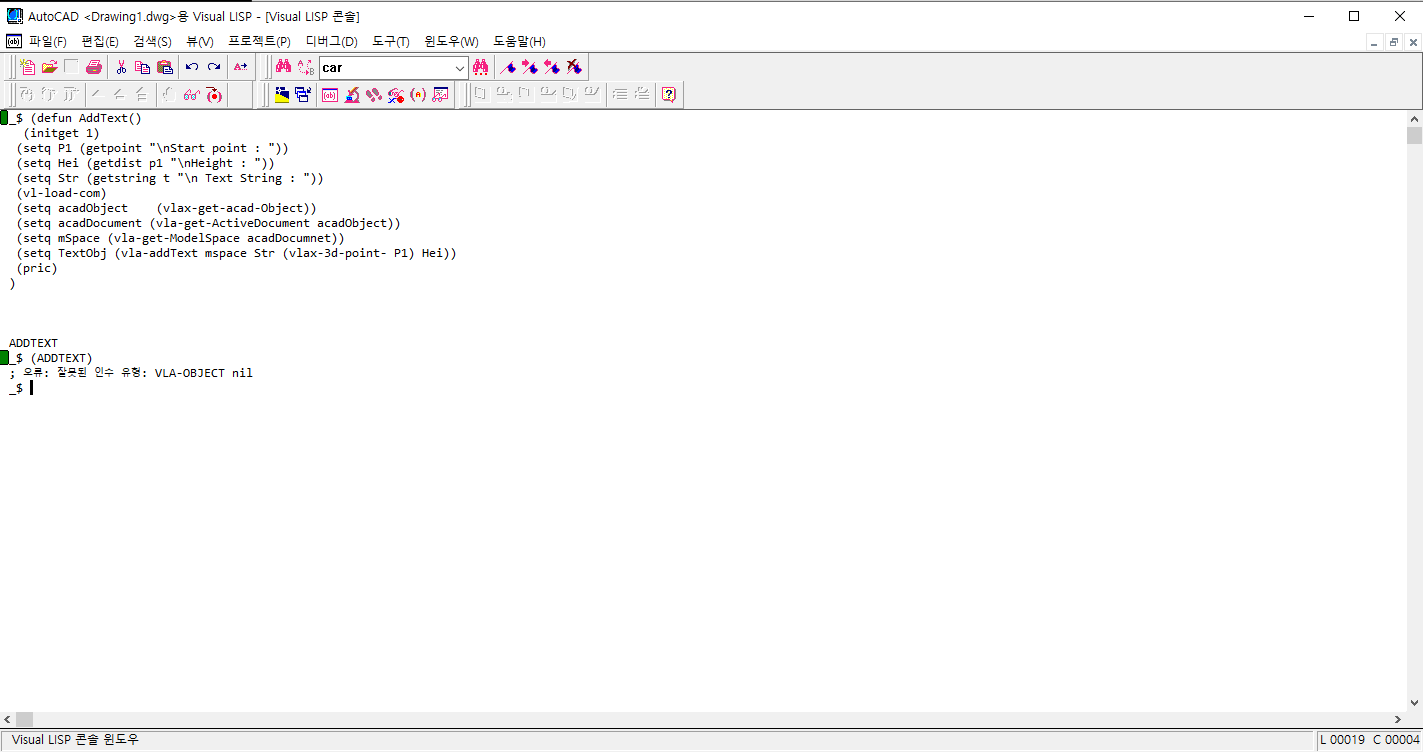This screenshot has height=752, width=1423.
Task: Open the 파일(F) menu
Action: [x=47, y=41]
